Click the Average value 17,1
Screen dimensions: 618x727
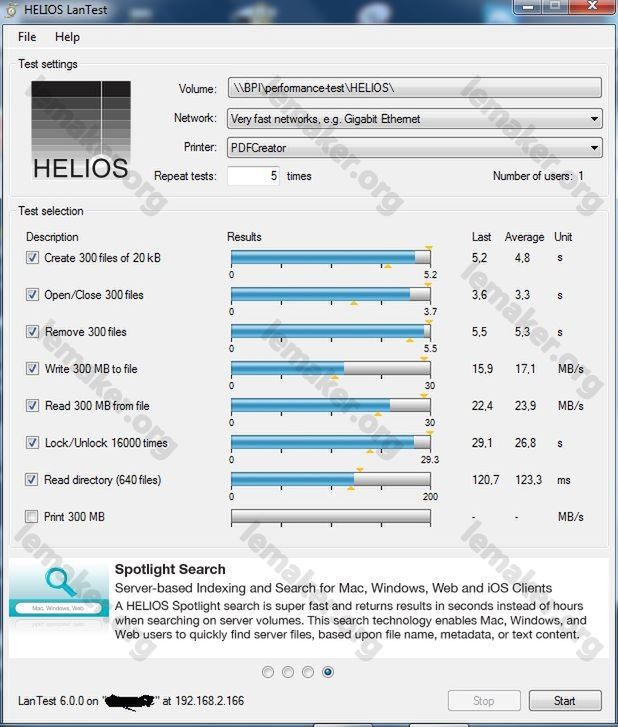click(525, 369)
